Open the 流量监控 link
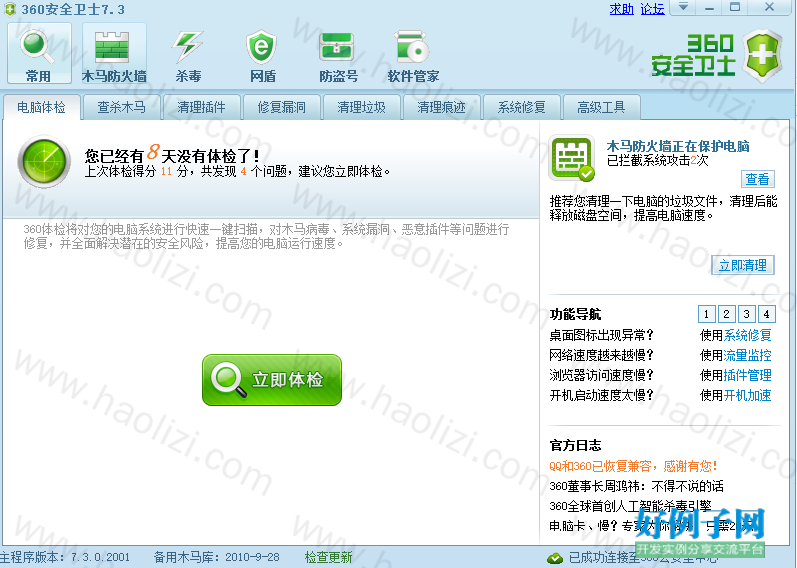The height and width of the screenshot is (568, 797). pyautogui.click(x=747, y=355)
